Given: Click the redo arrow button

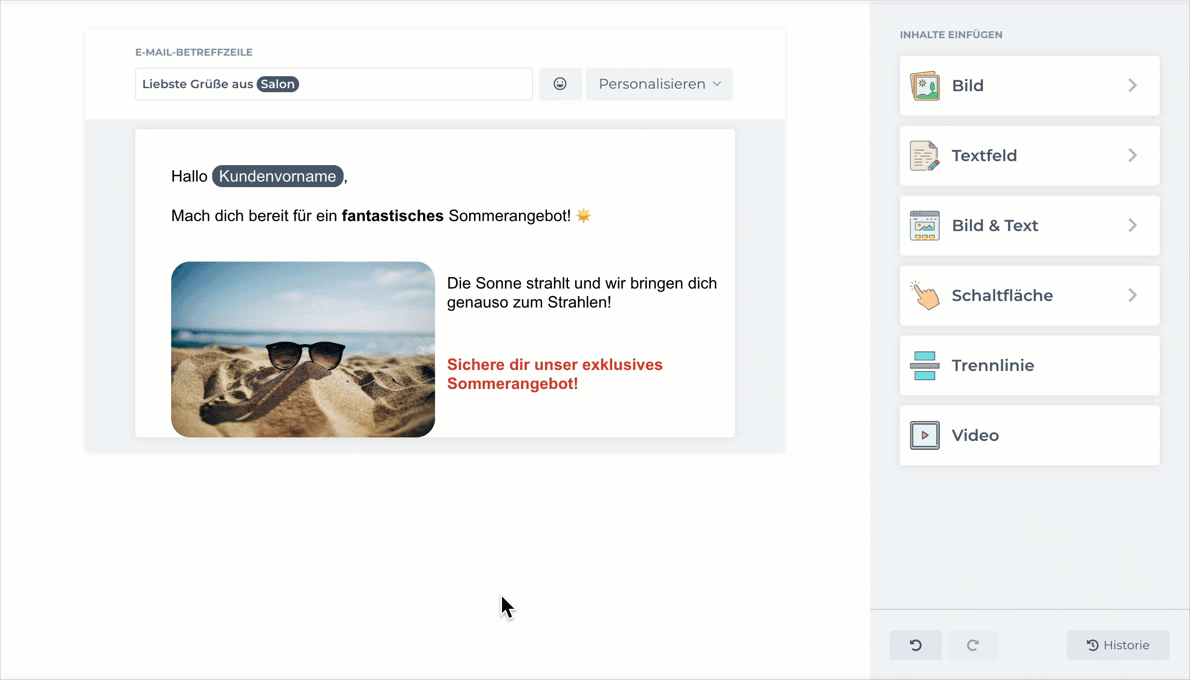Looking at the screenshot, I should click(x=972, y=645).
